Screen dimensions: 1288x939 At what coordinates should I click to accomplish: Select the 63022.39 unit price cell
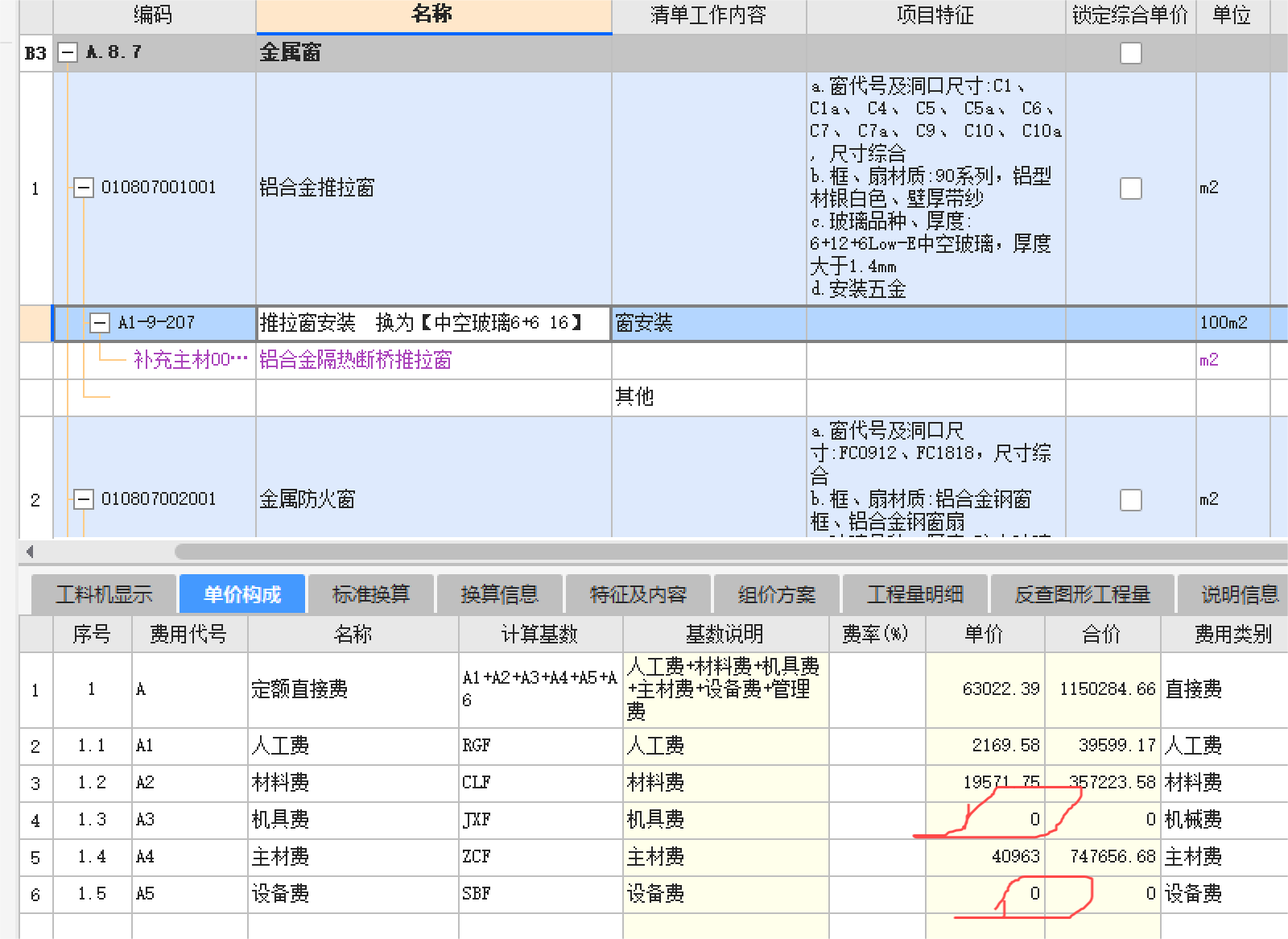point(985,690)
